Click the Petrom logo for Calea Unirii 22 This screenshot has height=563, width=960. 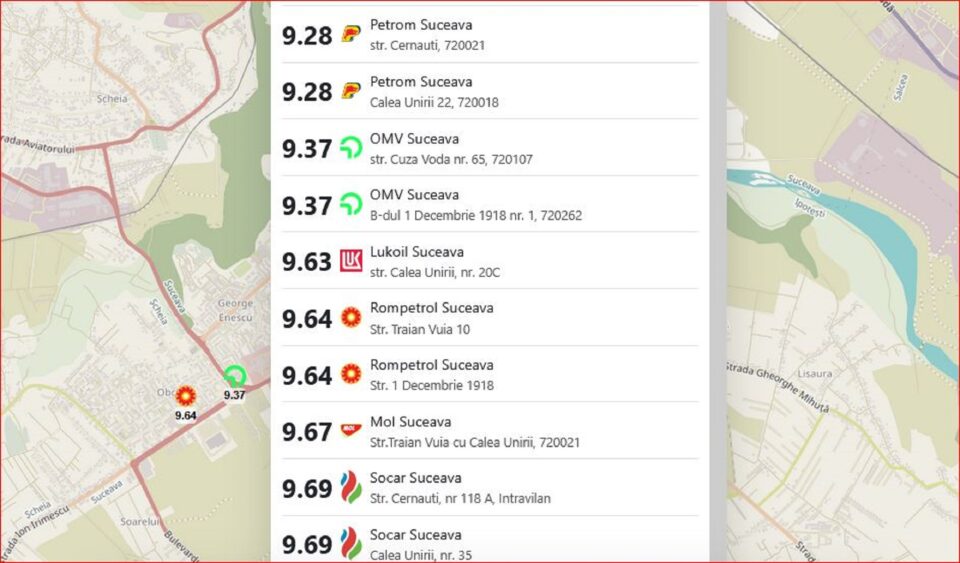pos(350,91)
